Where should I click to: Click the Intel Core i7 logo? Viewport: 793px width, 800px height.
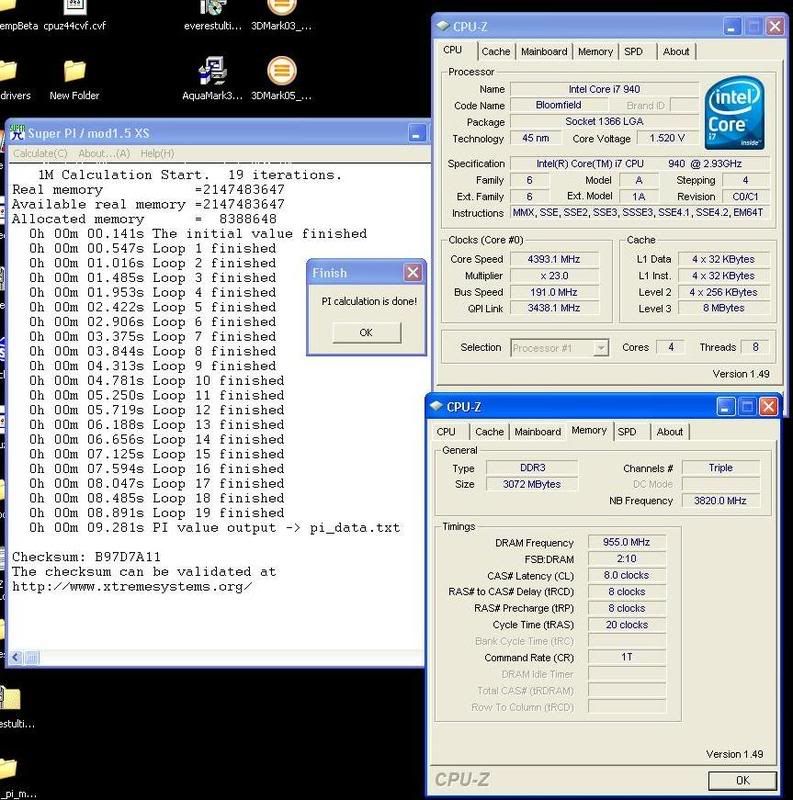coord(734,112)
